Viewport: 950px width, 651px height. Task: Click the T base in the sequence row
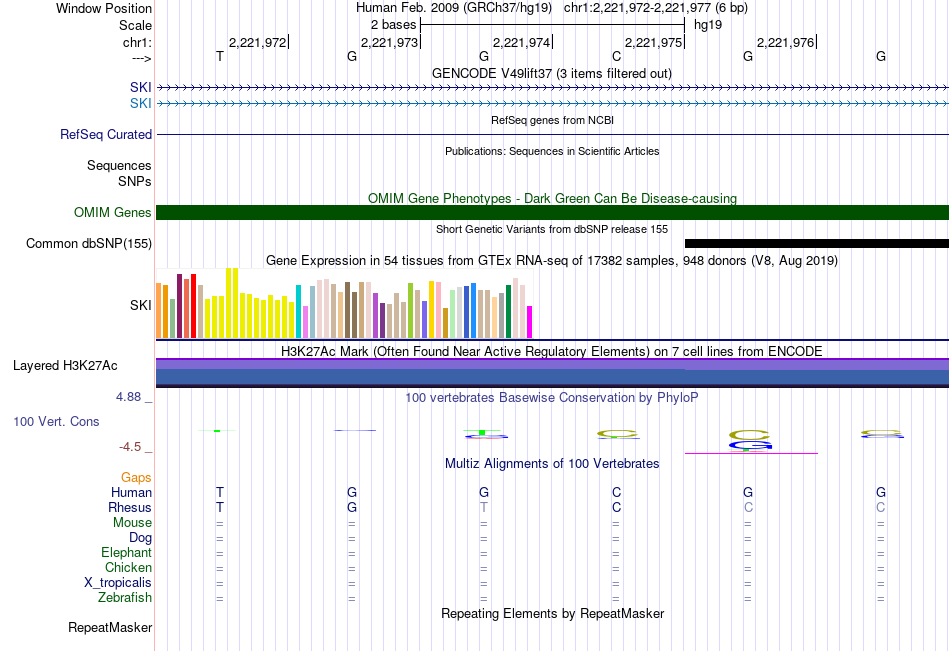(x=220, y=56)
